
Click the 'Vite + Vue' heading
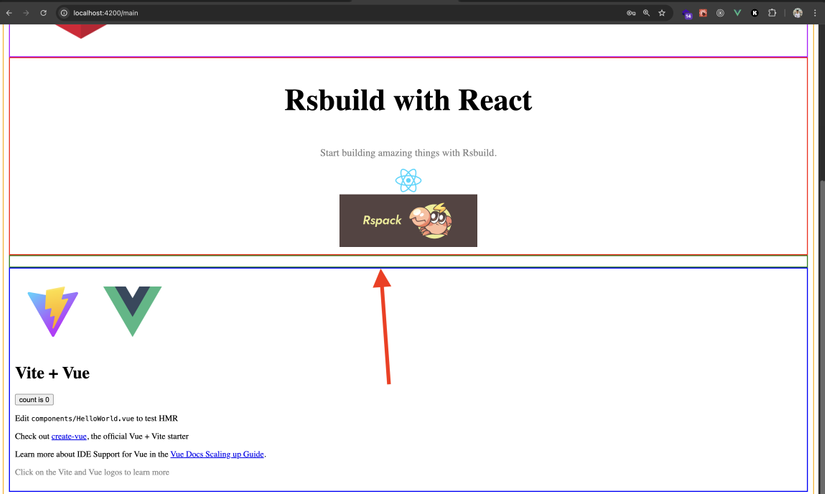[52, 373]
